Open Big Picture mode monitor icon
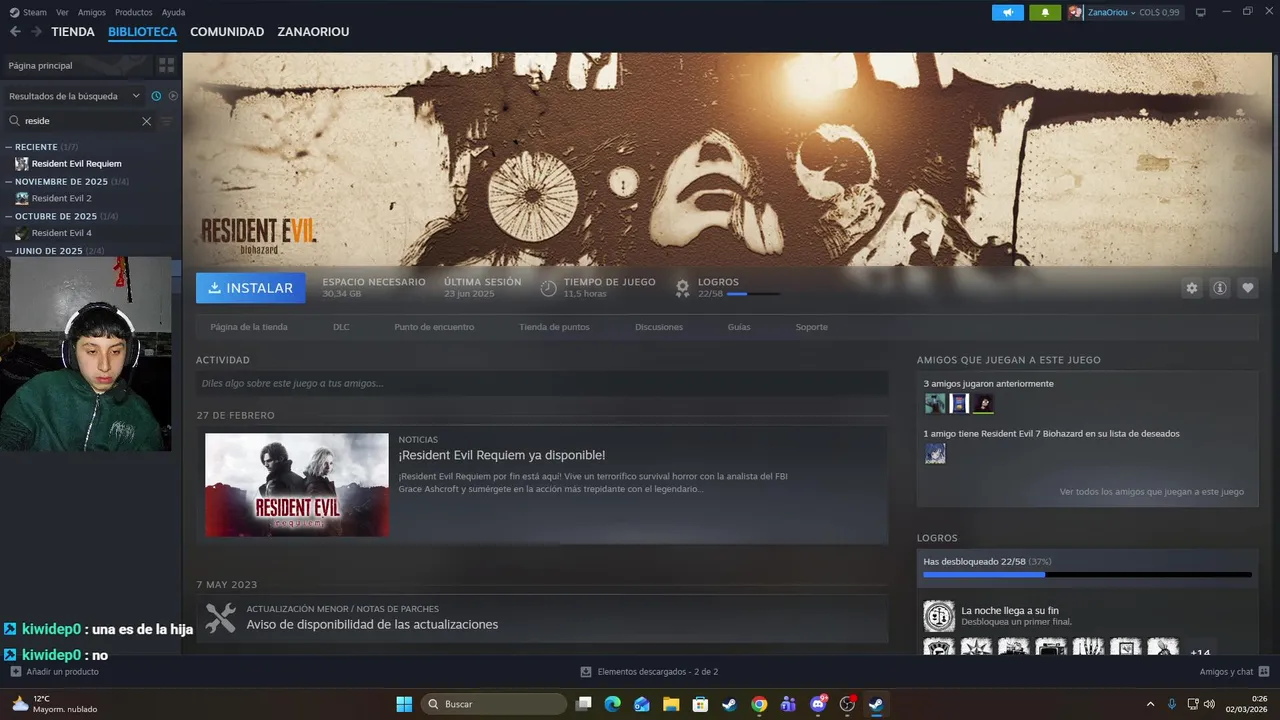This screenshot has width=1280, height=720. (1201, 12)
